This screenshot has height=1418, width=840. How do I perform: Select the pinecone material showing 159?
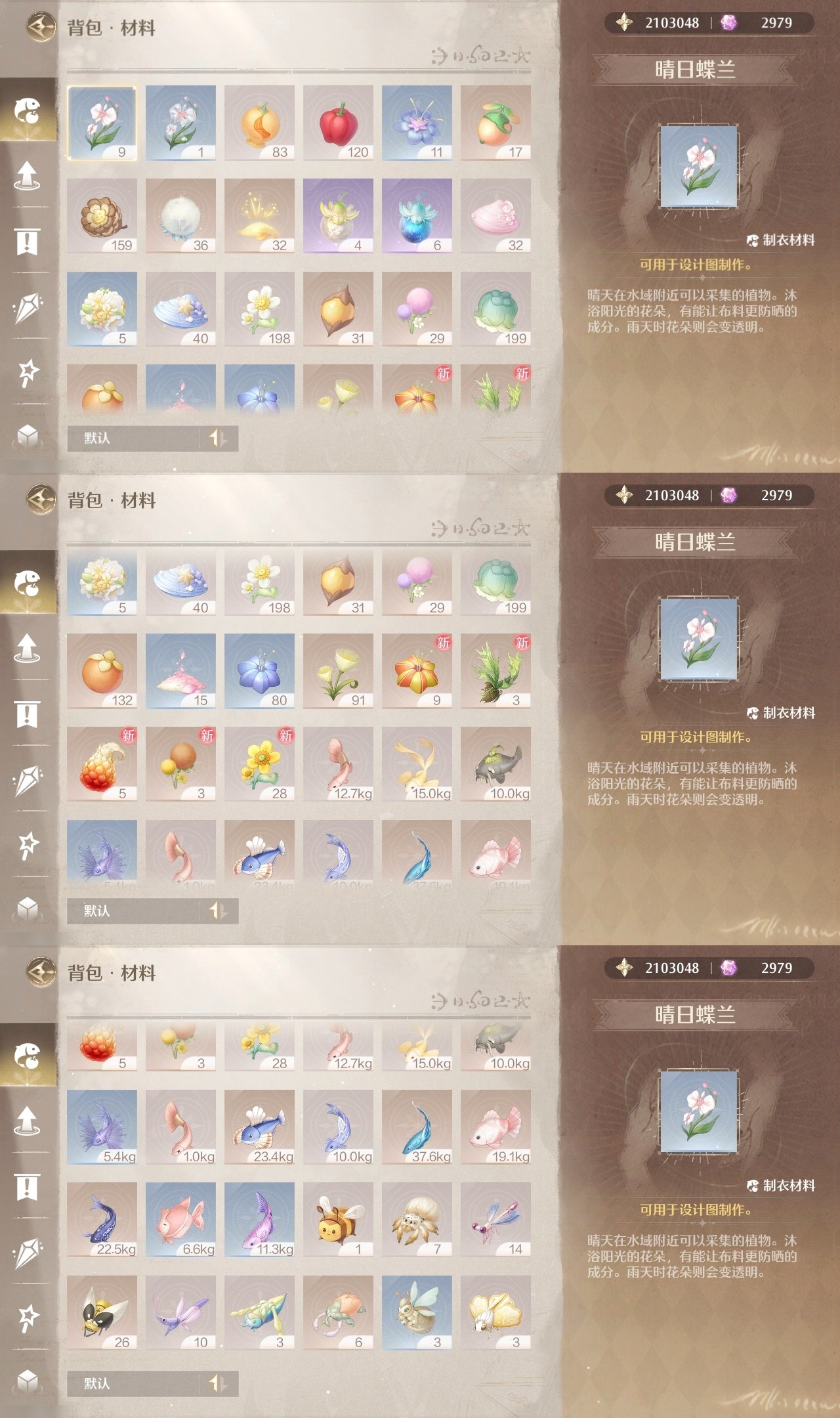coord(102,216)
